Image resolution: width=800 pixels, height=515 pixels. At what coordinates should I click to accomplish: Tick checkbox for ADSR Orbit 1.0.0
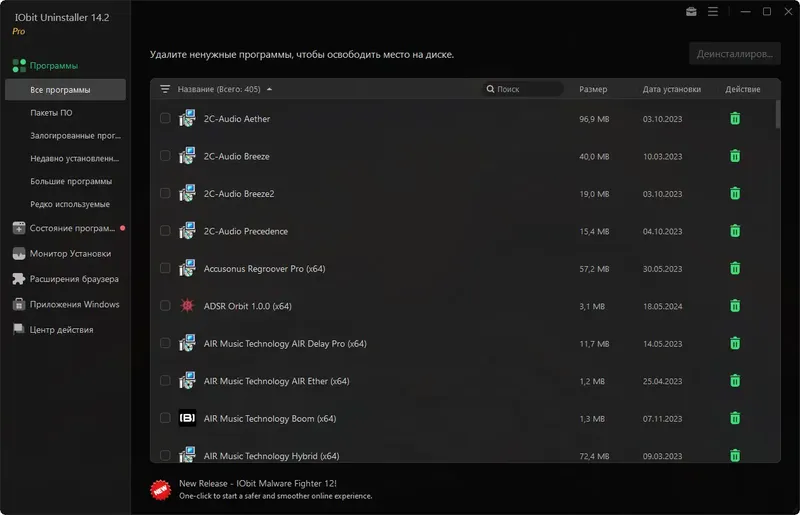[165, 305]
